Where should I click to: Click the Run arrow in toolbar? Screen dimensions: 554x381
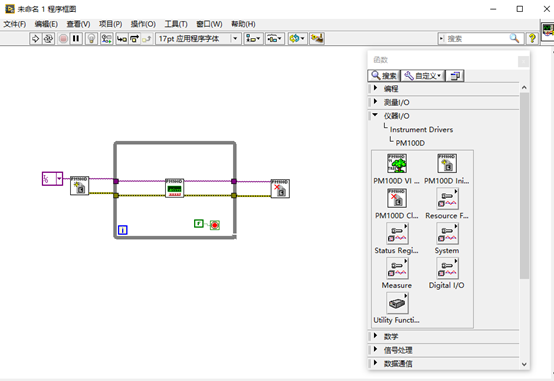click(x=35, y=39)
